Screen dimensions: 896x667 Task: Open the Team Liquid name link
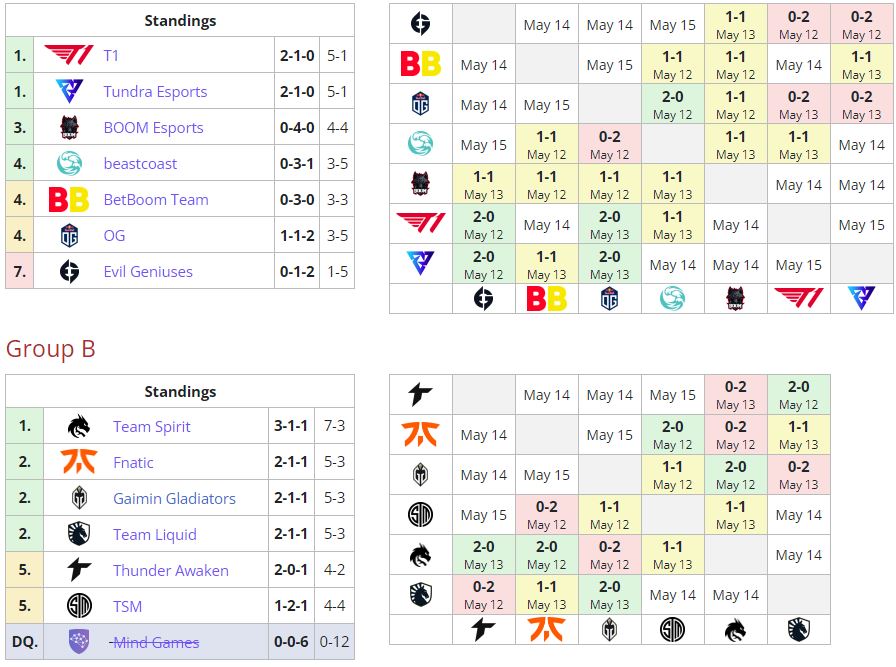155,535
